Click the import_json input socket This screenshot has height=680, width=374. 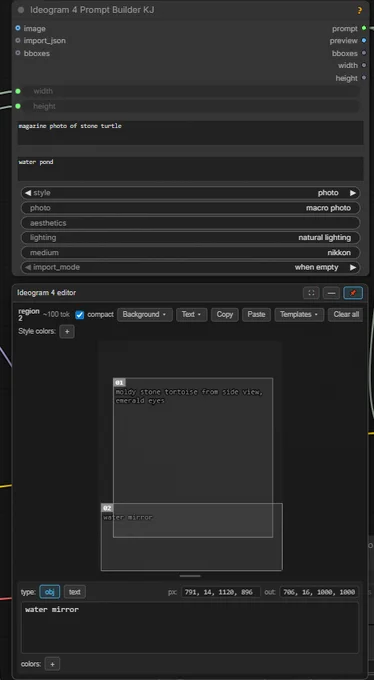[18, 40]
